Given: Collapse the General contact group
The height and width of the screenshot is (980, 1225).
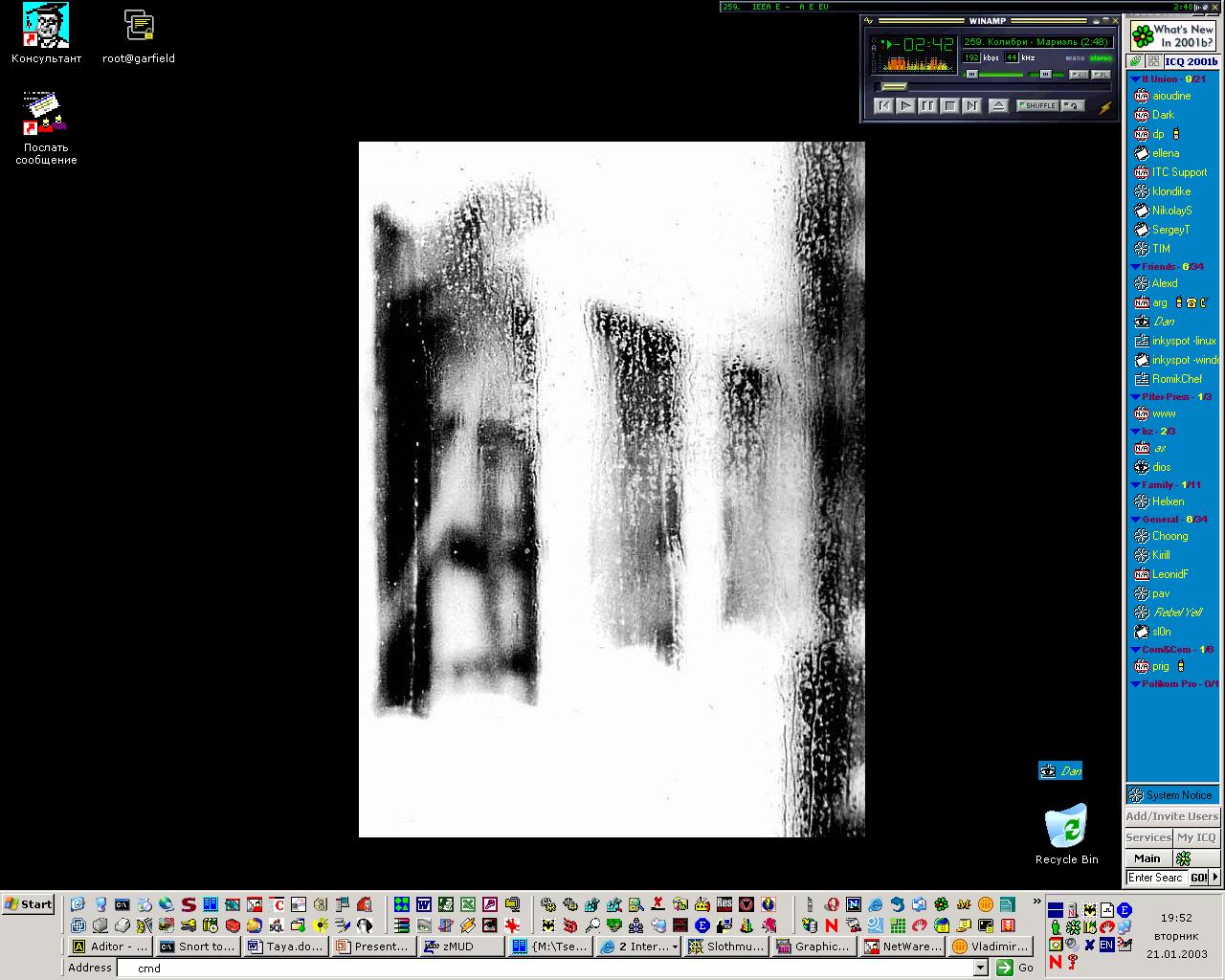Looking at the screenshot, I should point(1136,520).
